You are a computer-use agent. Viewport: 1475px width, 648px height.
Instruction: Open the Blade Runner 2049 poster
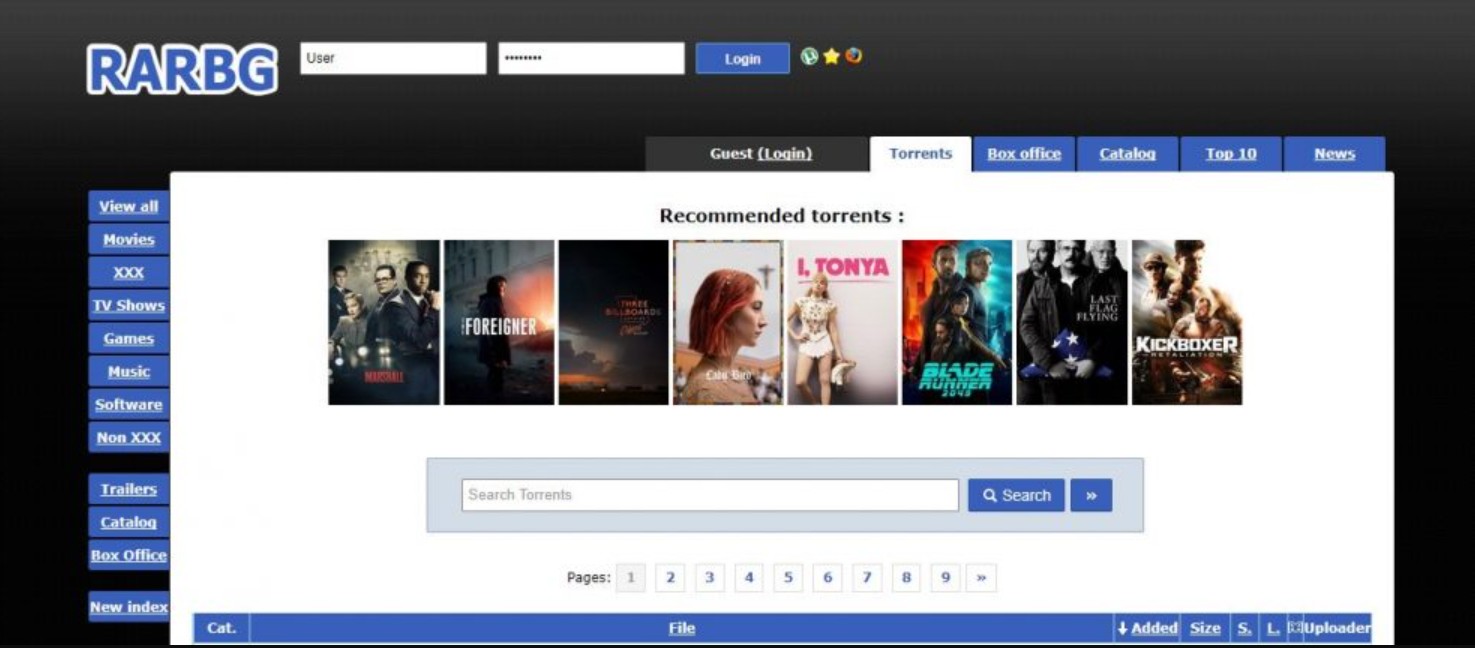tap(957, 322)
